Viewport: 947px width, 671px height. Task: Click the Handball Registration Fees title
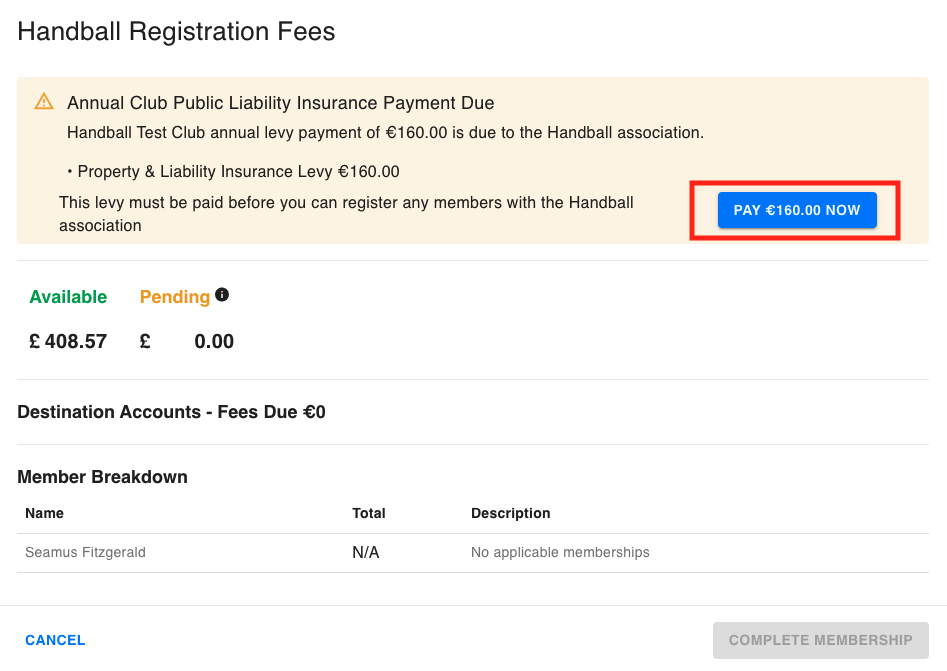tap(176, 31)
